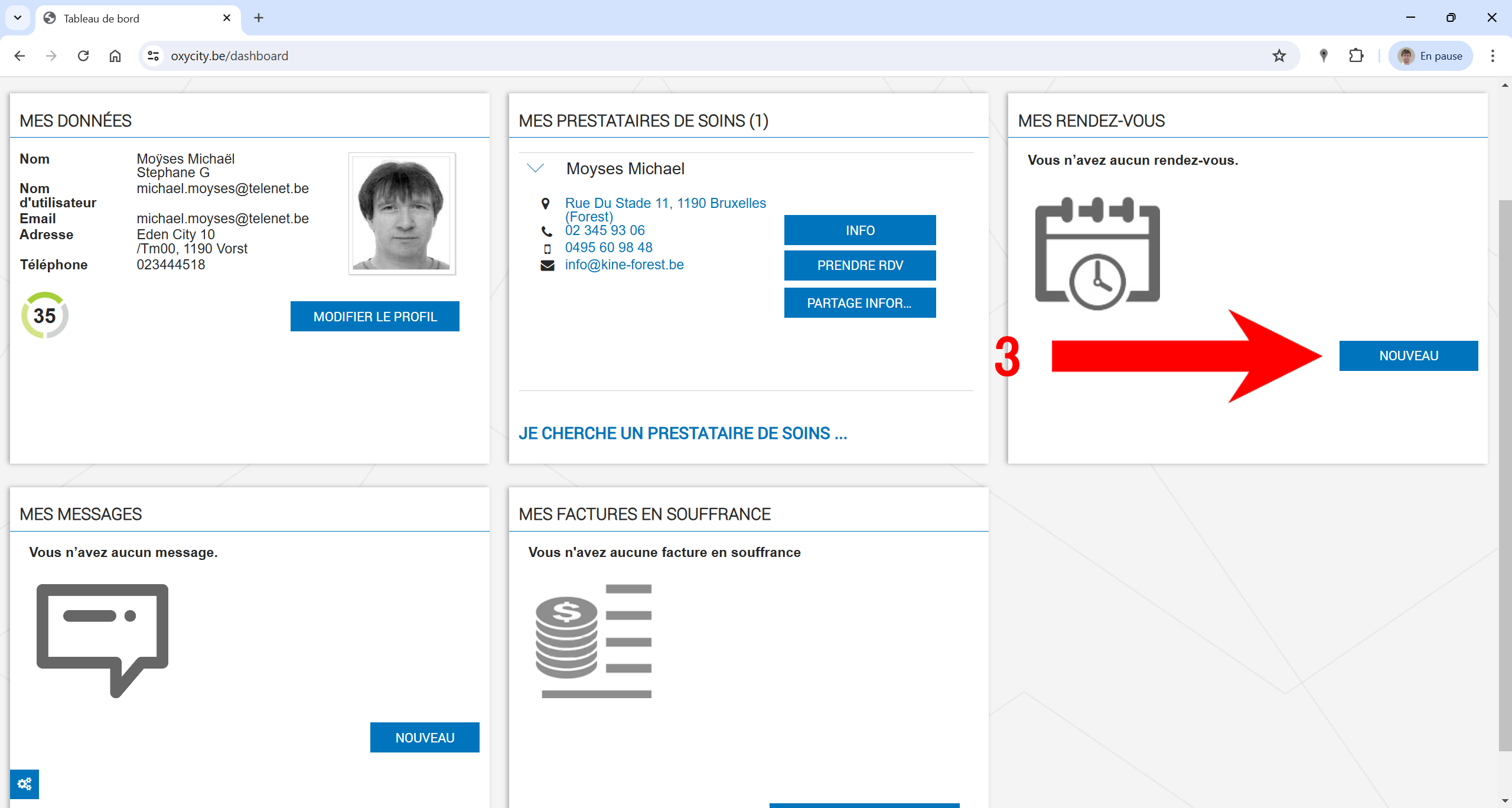
Task: Collapse the Moyses Michael provider chevron
Action: (535, 168)
